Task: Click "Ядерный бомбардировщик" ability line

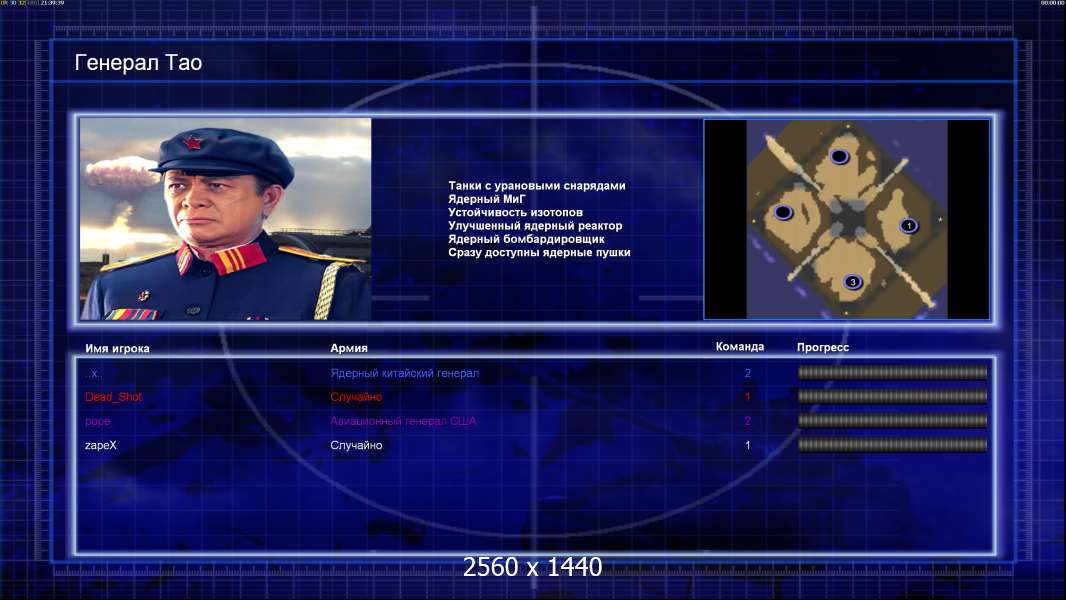Action: pos(526,239)
